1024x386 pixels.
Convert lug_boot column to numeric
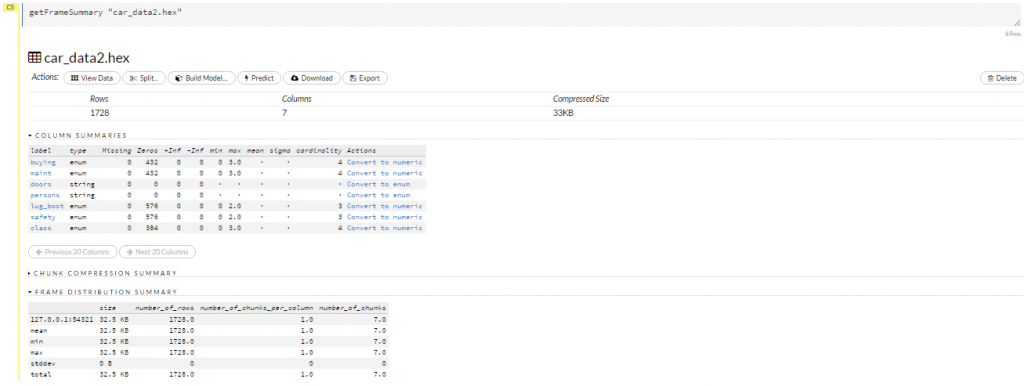point(385,206)
